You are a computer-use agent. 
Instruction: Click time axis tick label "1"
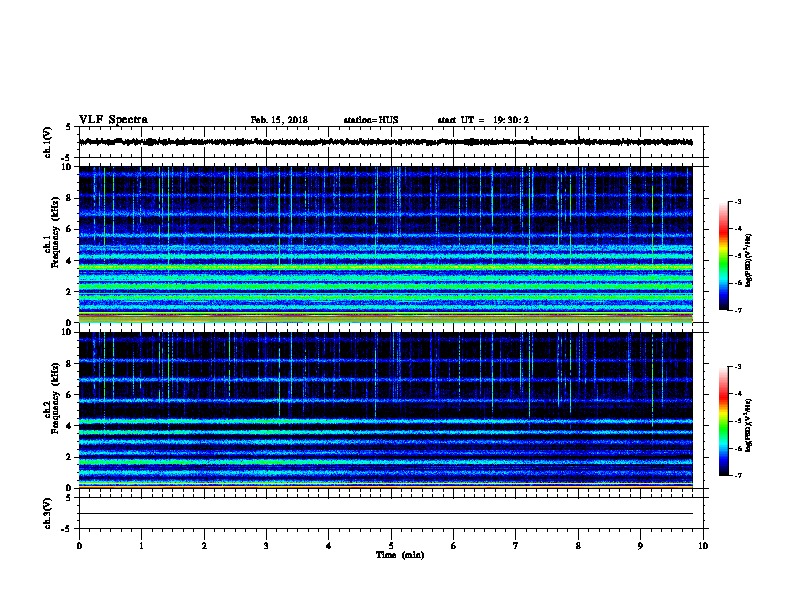click(x=141, y=545)
